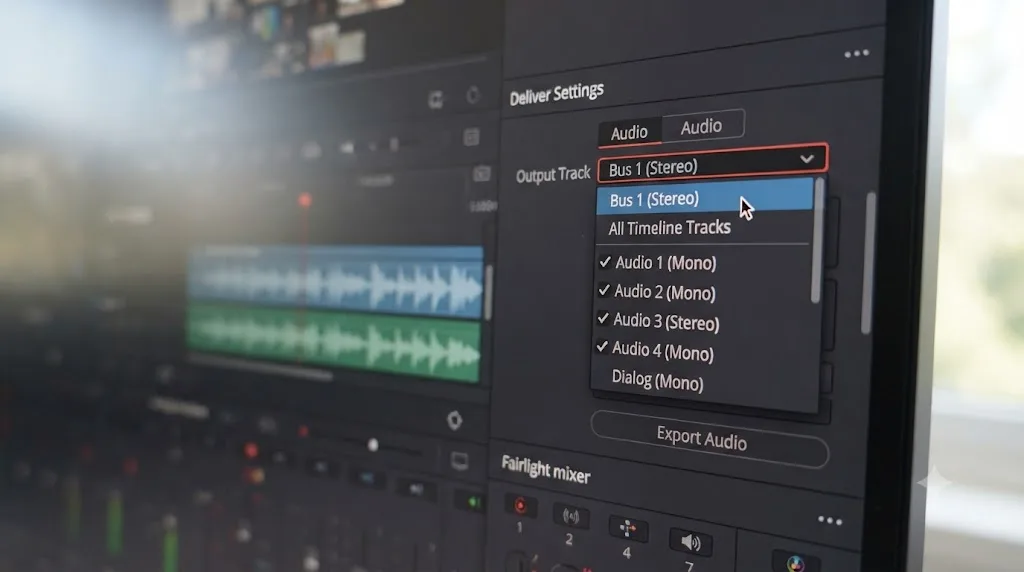The width and height of the screenshot is (1024, 572).
Task: Choose All Timeline Tracks in the dropdown list
Action: pyautogui.click(x=669, y=228)
